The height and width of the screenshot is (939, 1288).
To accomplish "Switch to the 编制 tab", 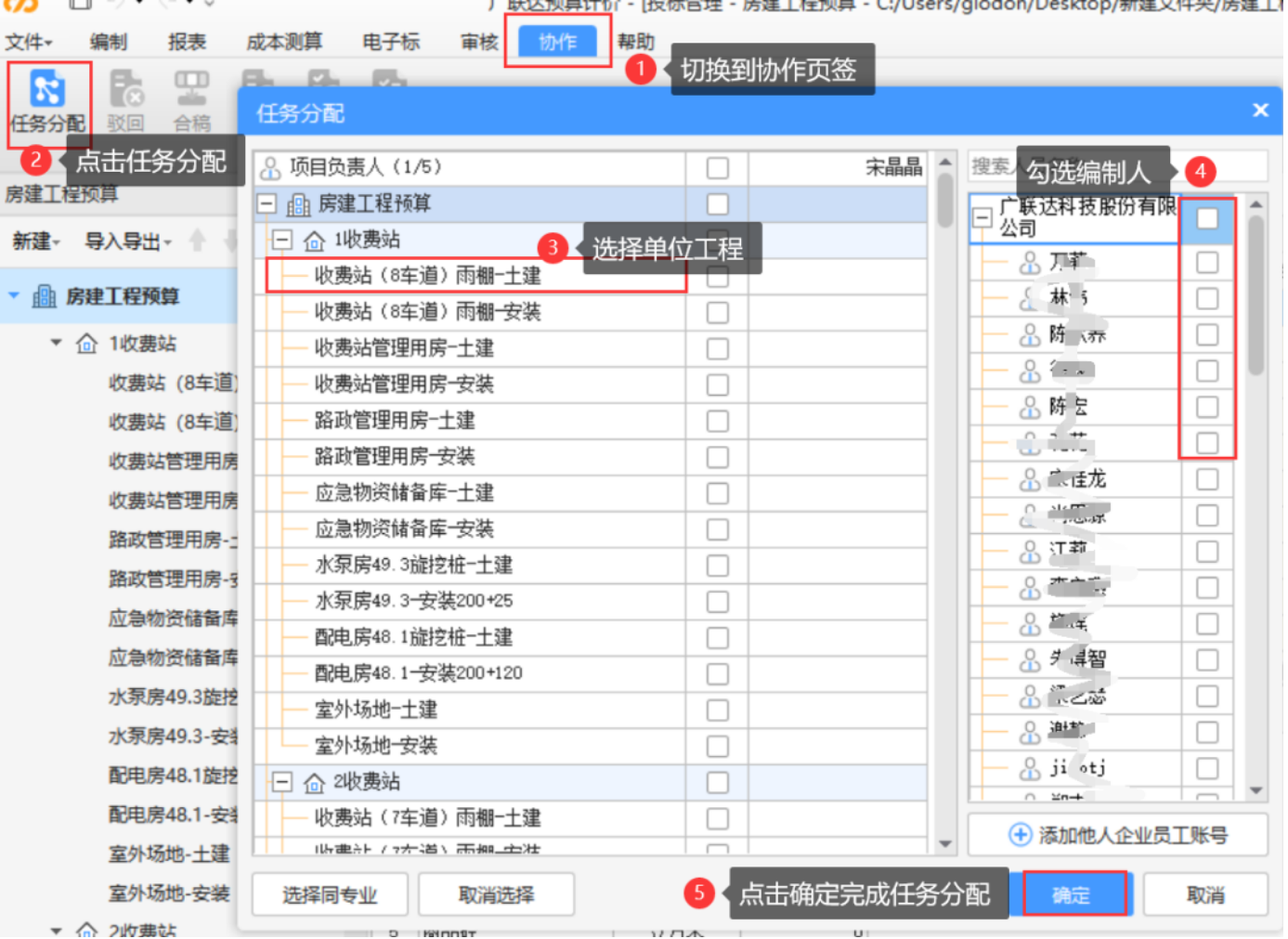I will point(109,42).
